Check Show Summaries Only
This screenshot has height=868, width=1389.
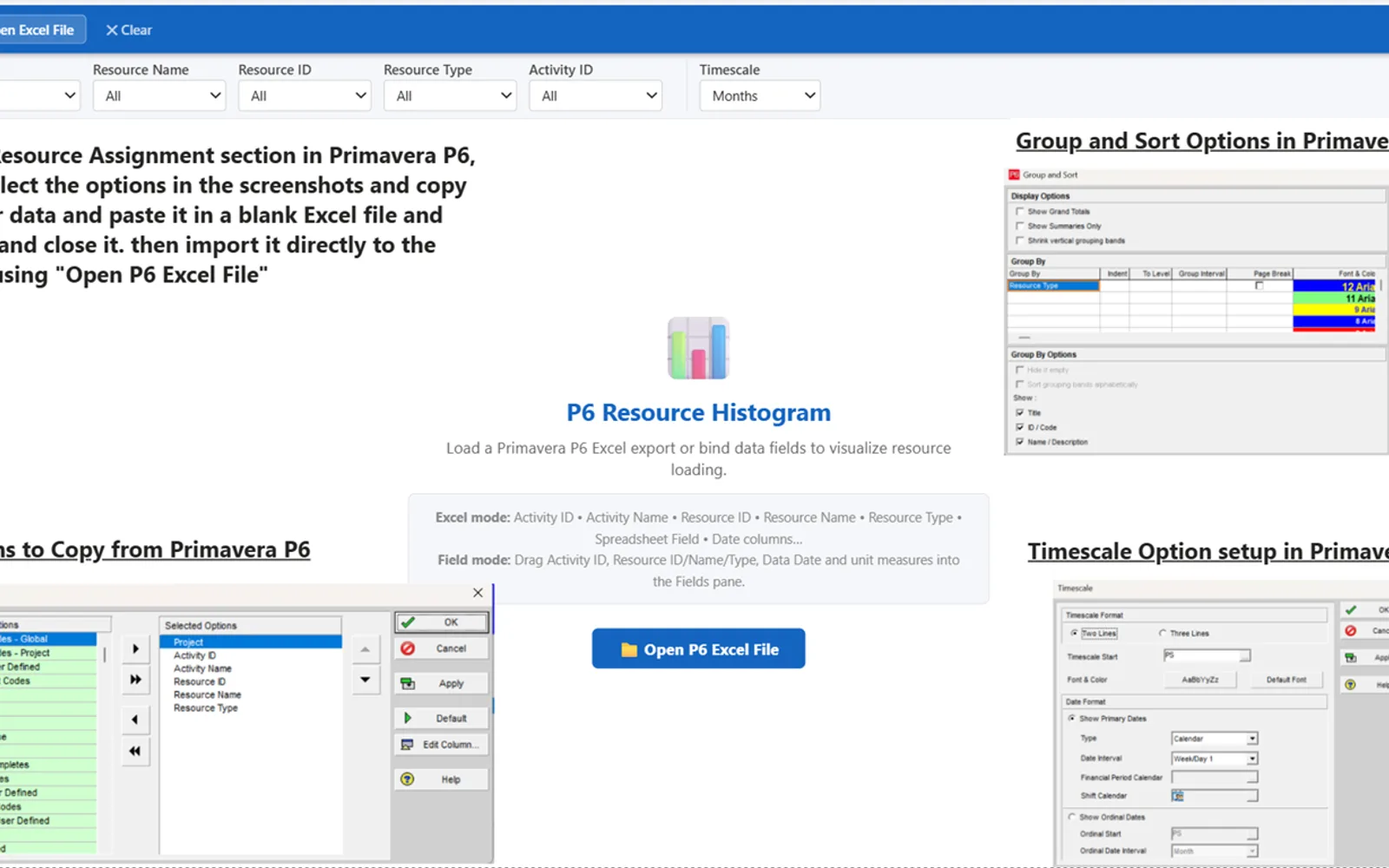[x=1020, y=226]
